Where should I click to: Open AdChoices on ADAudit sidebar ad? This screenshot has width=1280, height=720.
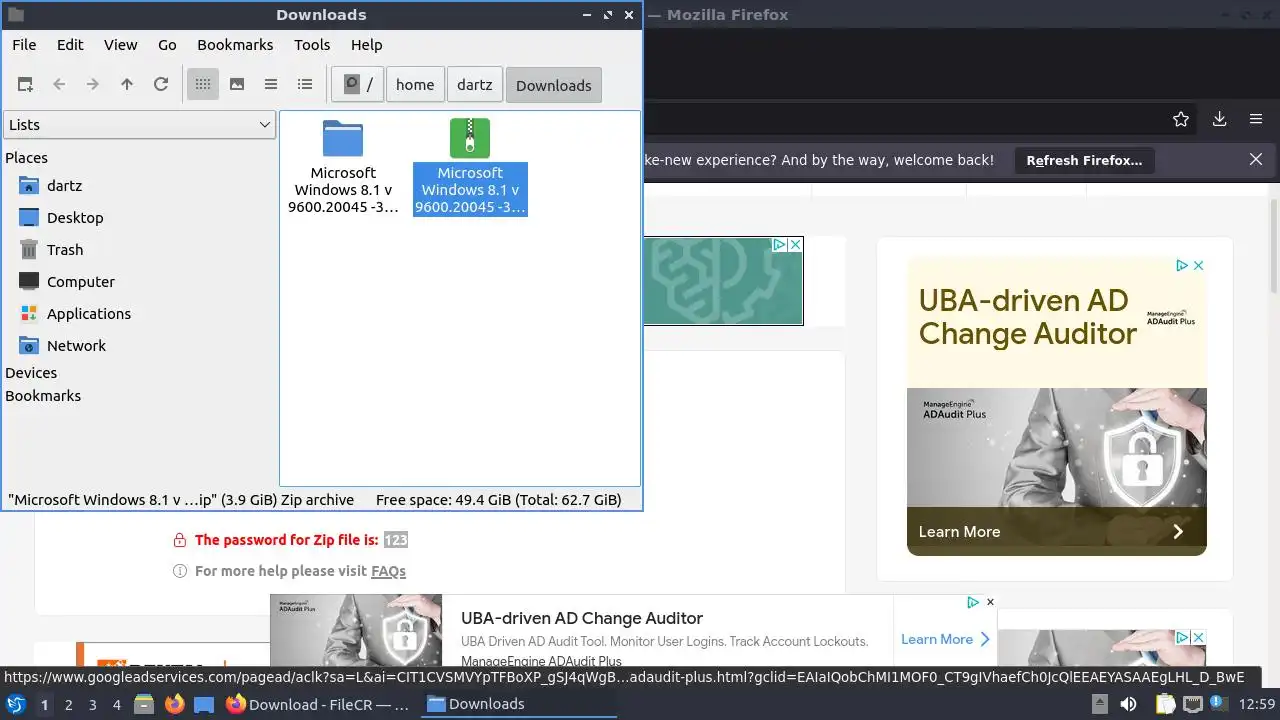point(1182,266)
